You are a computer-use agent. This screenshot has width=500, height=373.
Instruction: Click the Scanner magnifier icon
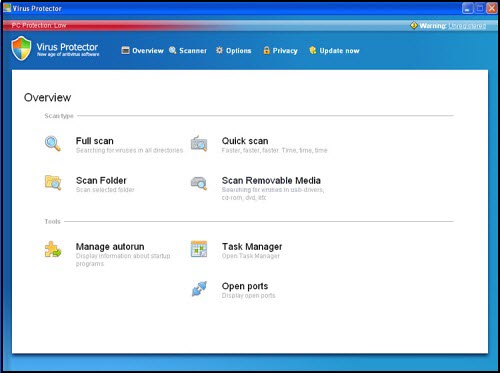coord(172,50)
